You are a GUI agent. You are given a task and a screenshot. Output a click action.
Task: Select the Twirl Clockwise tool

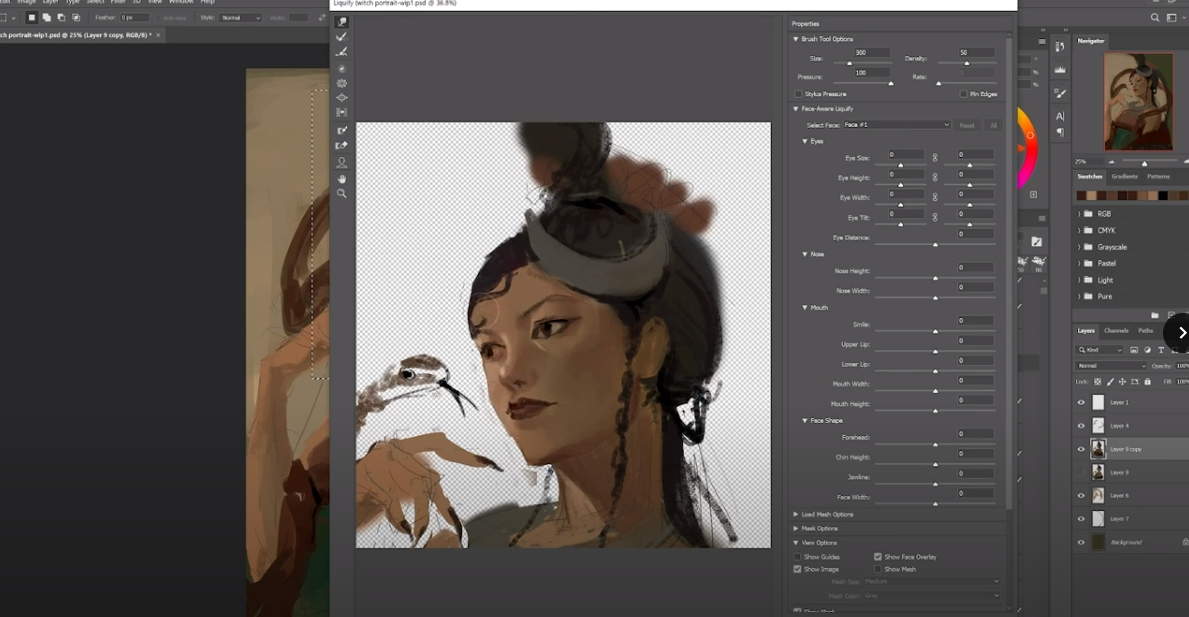click(x=342, y=69)
